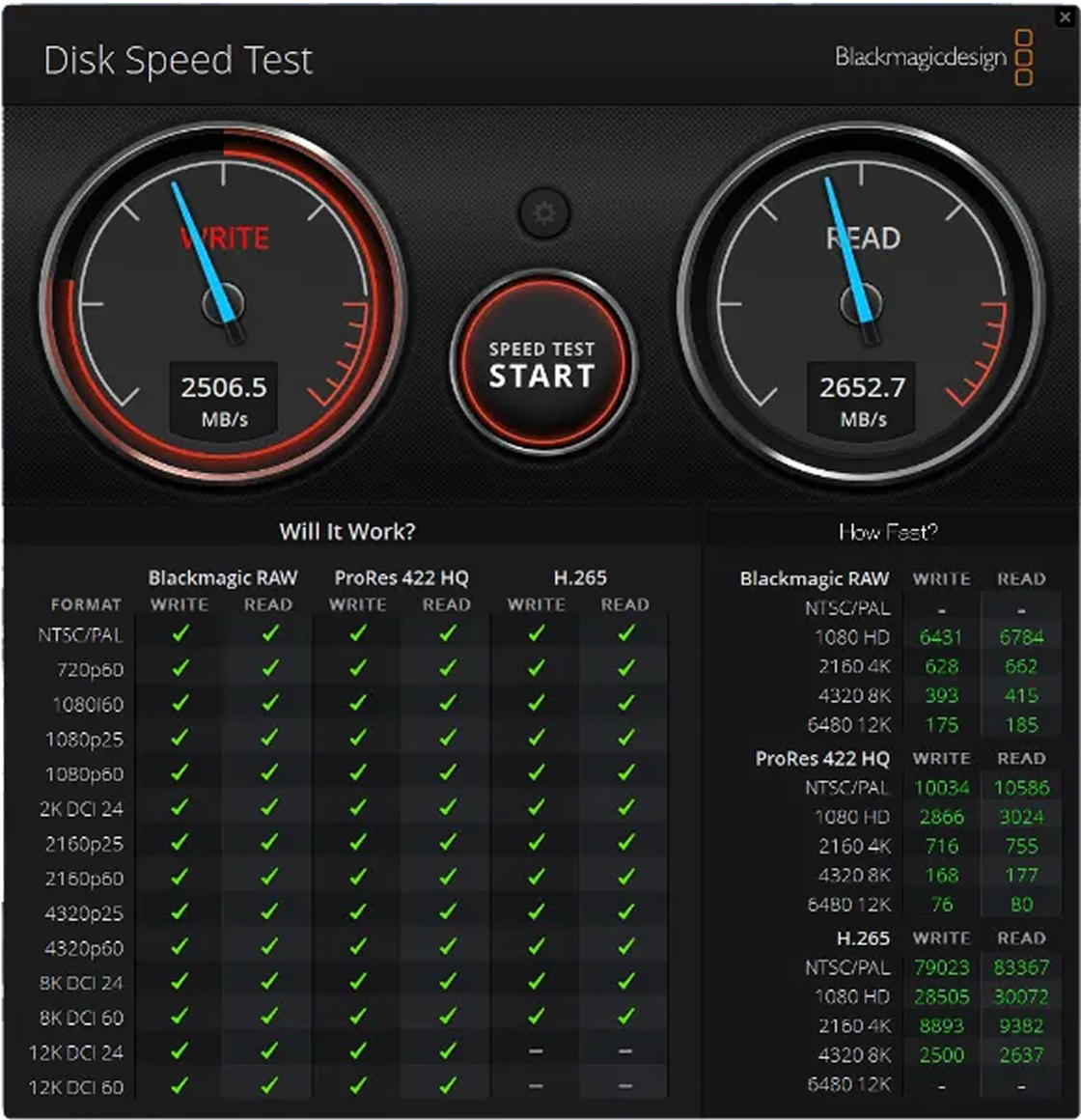The image size is (1081, 1120).
Task: Click the write speed readout 2506.5 MB/s
Action: click(224, 399)
